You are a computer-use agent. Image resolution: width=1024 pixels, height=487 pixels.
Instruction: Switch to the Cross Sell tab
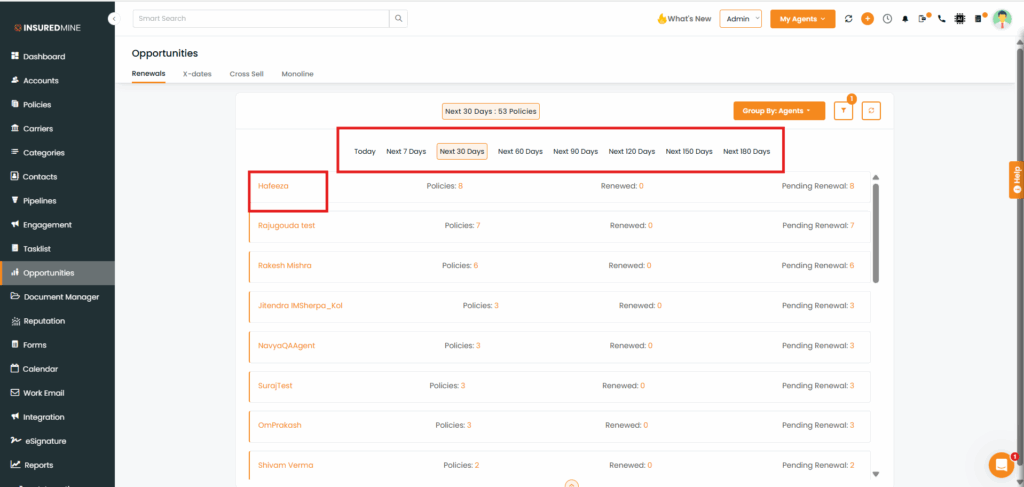point(246,74)
